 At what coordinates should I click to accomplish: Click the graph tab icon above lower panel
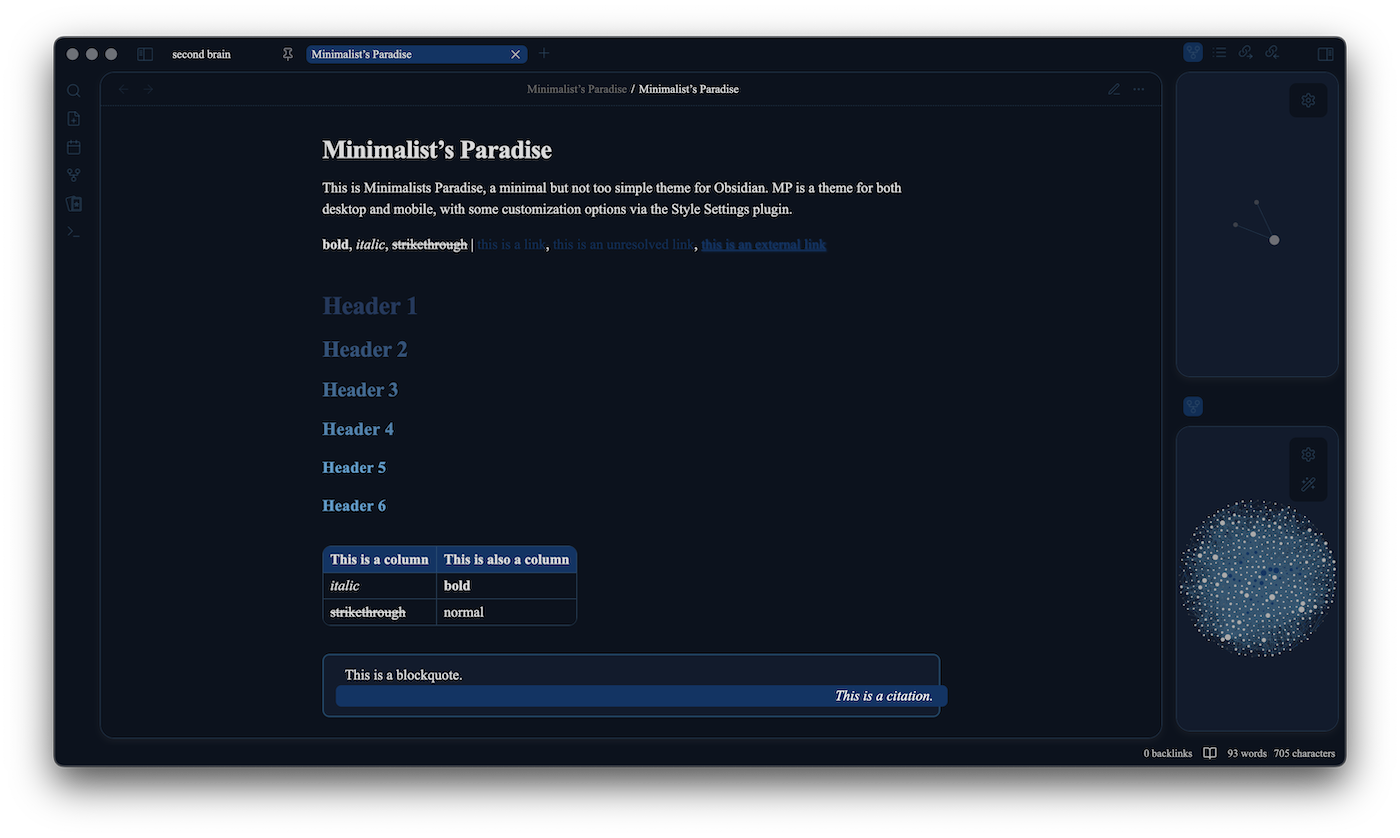coord(1193,406)
